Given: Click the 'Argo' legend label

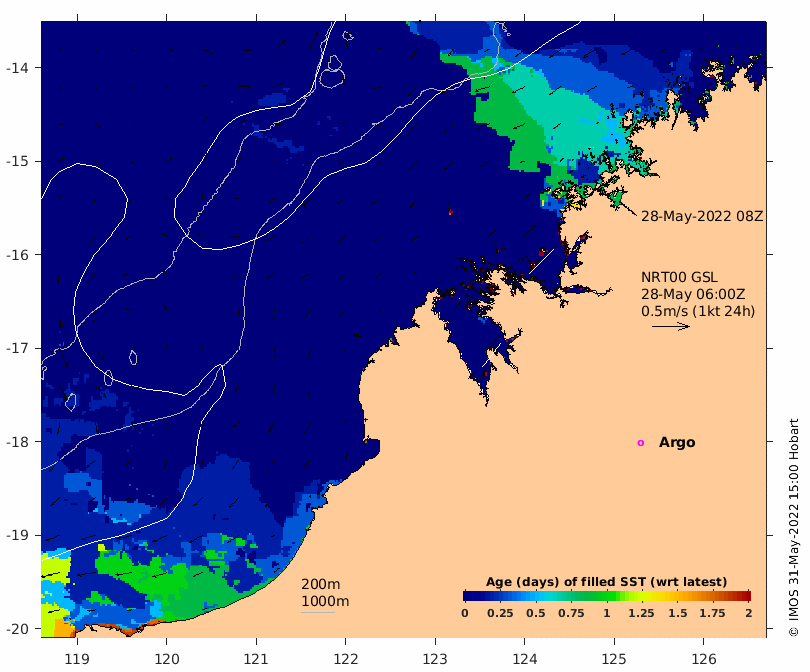Looking at the screenshot, I should (x=677, y=443).
